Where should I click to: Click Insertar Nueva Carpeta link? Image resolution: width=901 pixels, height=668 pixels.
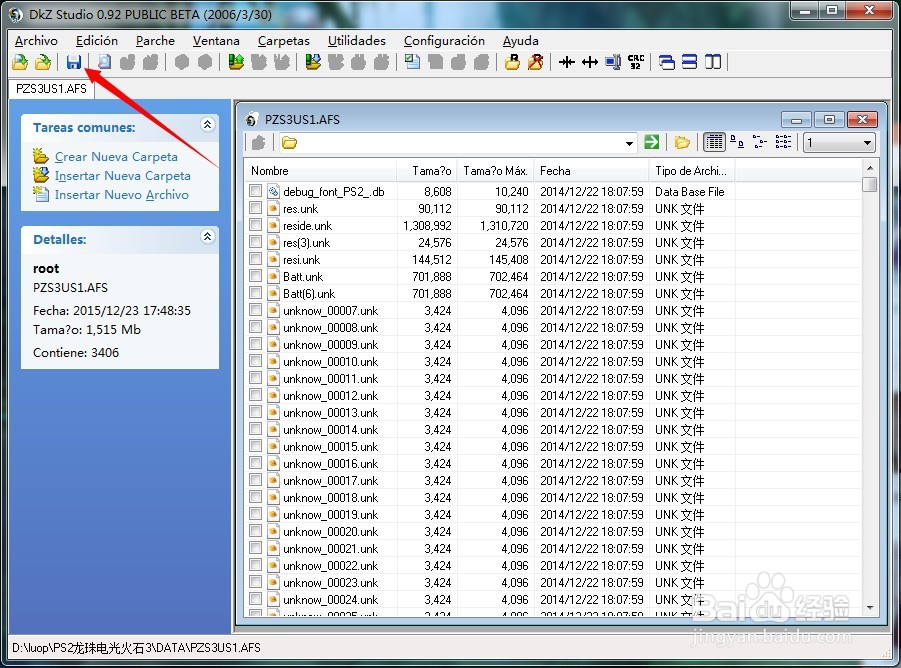tap(122, 176)
